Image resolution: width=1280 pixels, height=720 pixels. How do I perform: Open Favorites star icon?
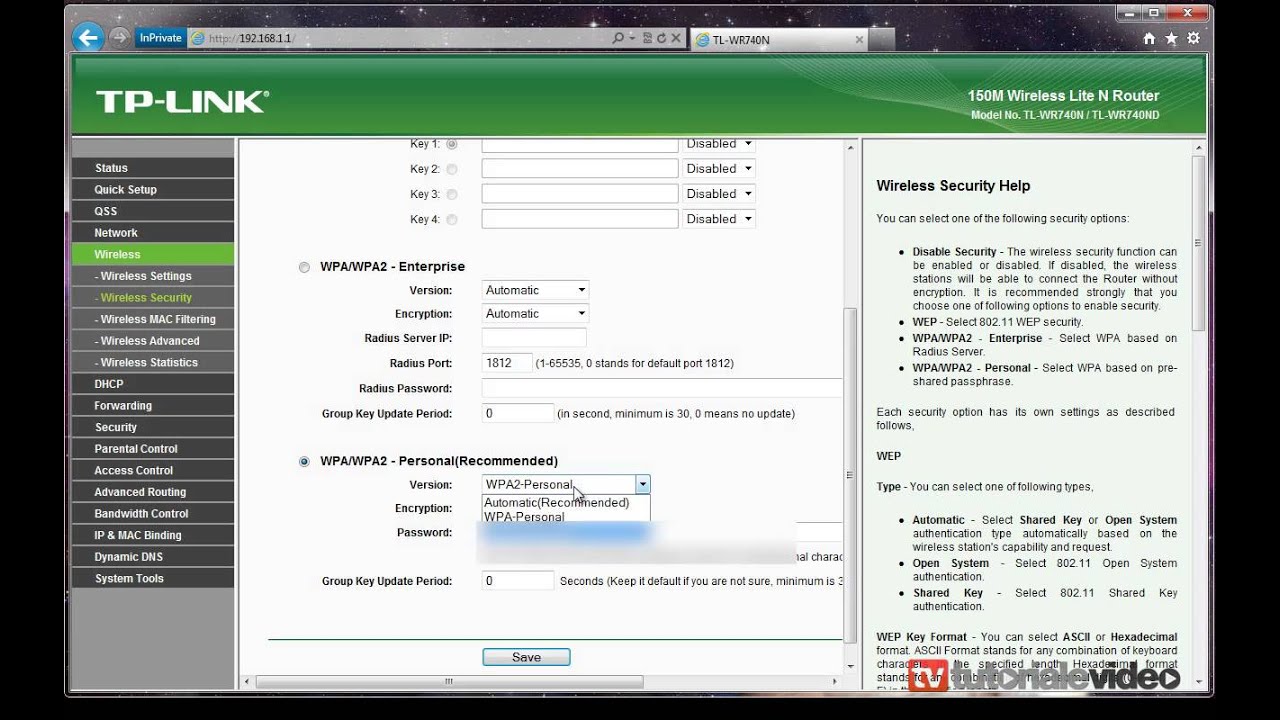tap(1171, 38)
